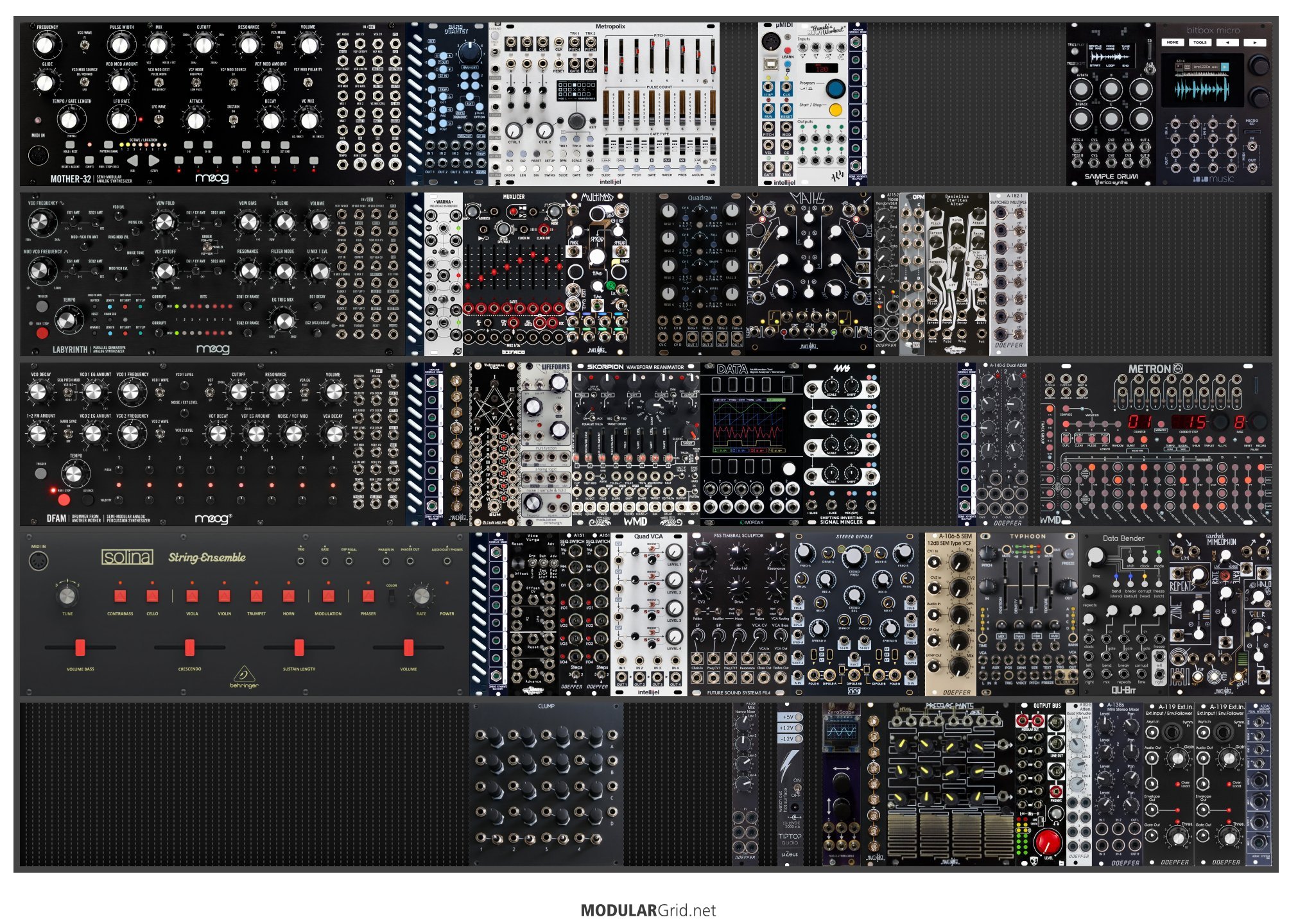Screen dimensions: 1298x924
Task: Click the yellow Start/Stop button on Pamela's Workout
Action: [835, 110]
